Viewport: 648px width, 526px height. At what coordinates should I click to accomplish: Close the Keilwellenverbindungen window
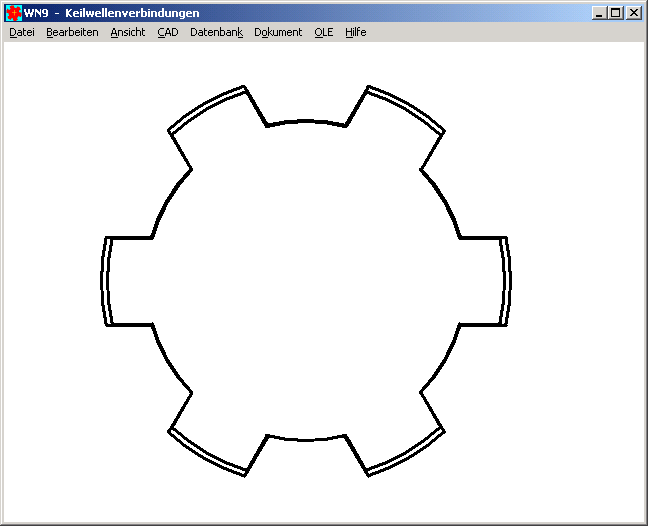[x=634, y=13]
